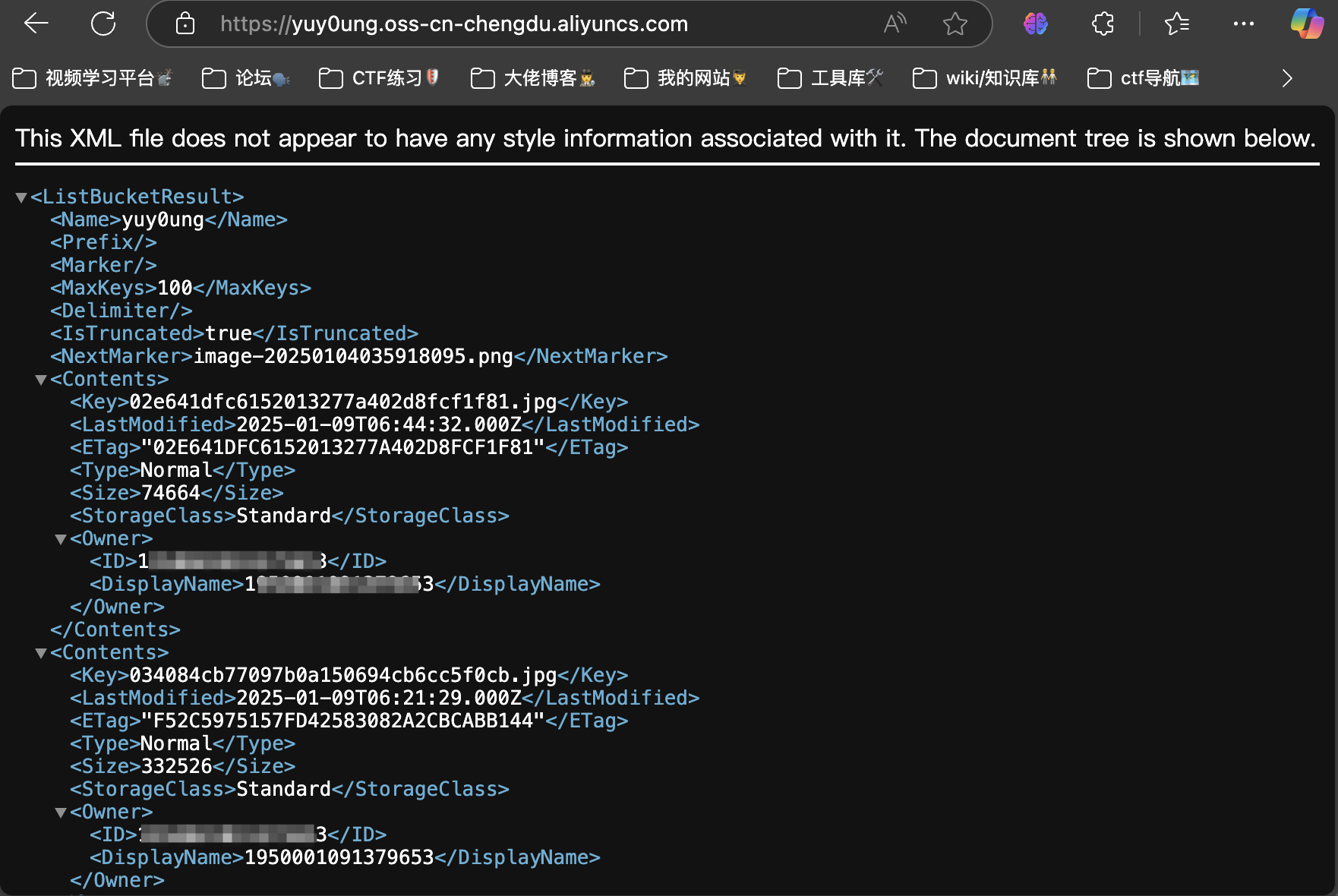Open the 工具库 bookmarks folder
This screenshot has height=896, width=1338.
pos(831,78)
